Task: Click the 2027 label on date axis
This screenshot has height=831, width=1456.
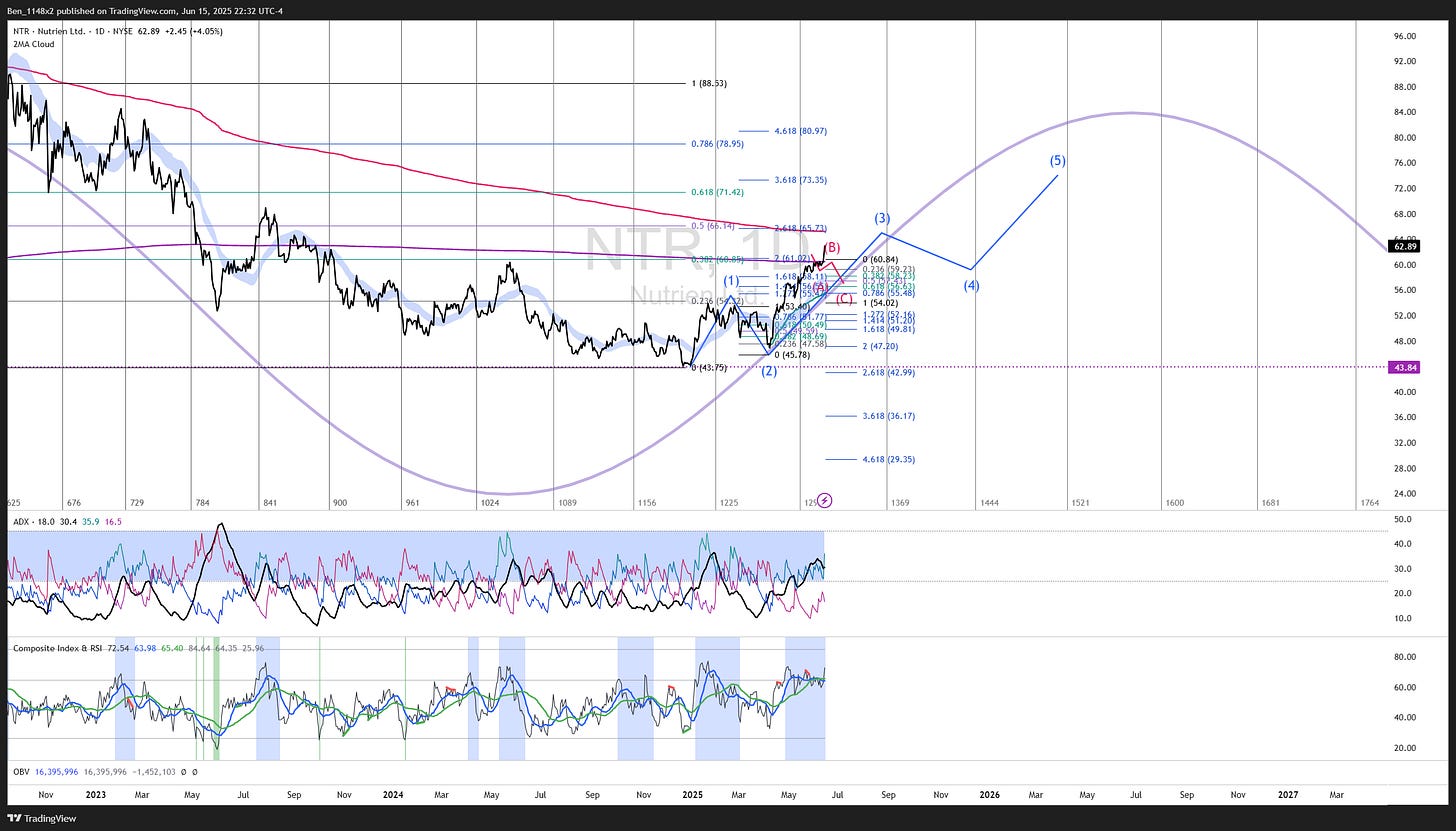Action: (1288, 794)
